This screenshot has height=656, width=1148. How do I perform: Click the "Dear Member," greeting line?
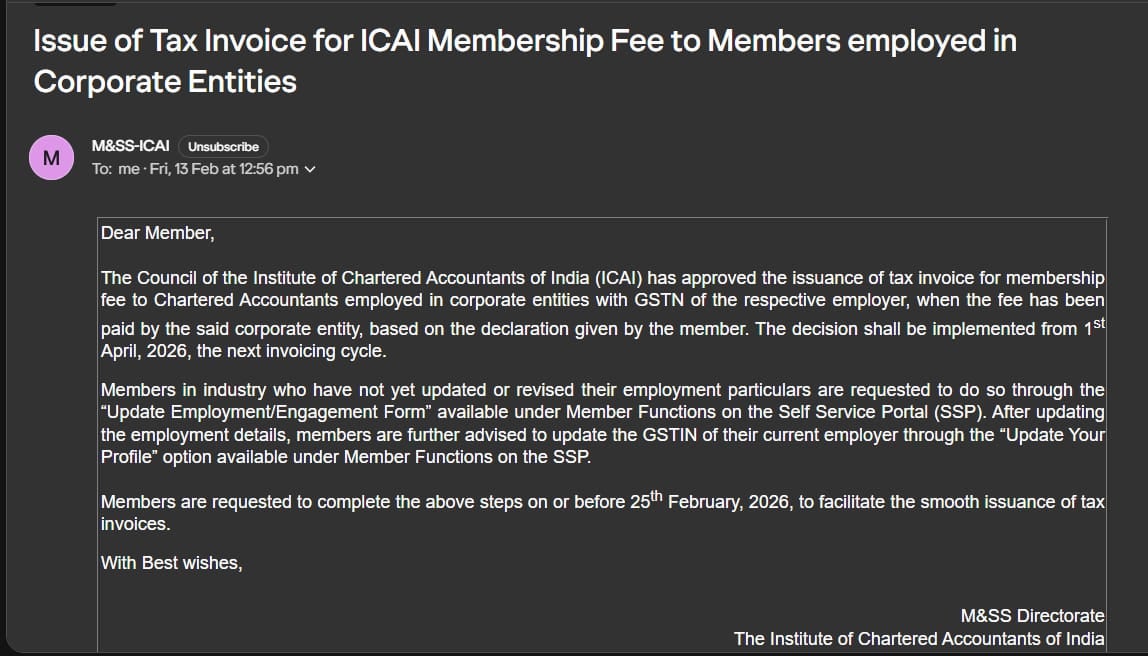point(157,233)
